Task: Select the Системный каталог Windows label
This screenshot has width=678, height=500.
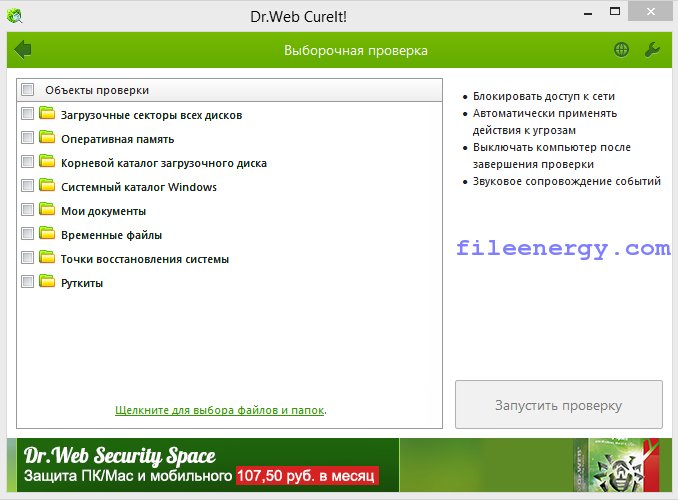Action: pos(138,187)
